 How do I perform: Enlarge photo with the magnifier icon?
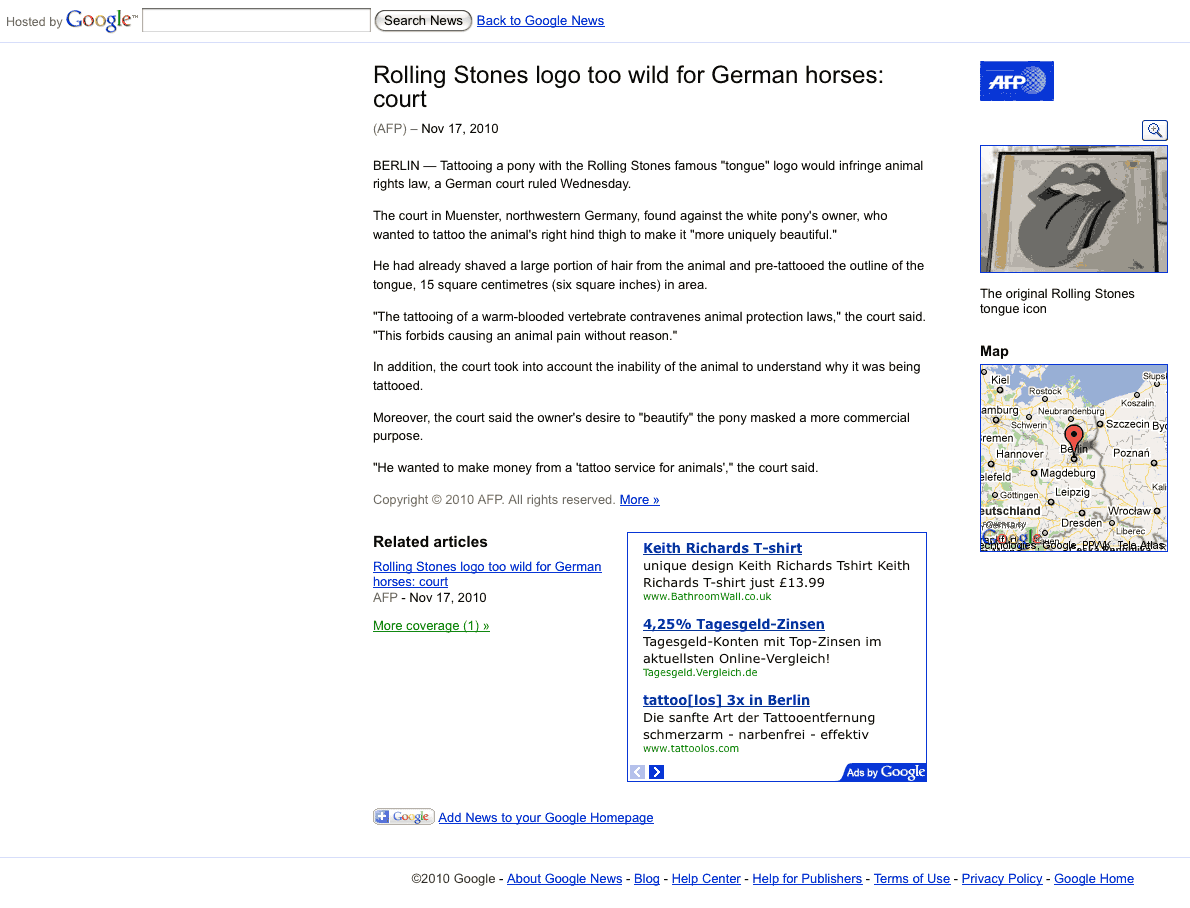[1154, 130]
